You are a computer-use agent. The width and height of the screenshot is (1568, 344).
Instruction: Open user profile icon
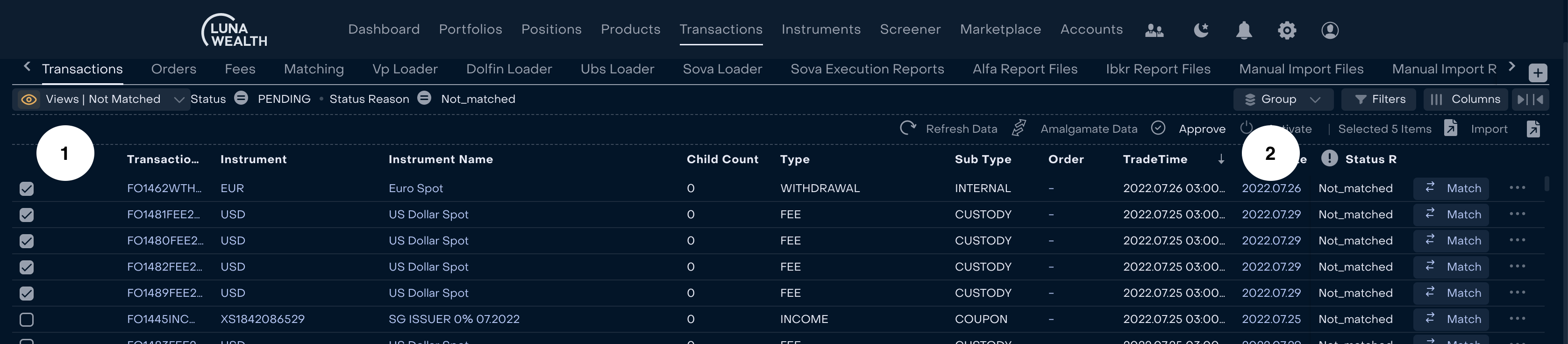(1330, 30)
